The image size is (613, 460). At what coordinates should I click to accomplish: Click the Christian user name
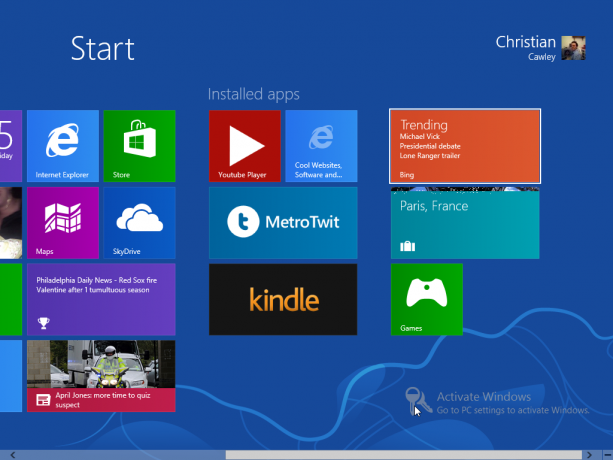[526, 42]
